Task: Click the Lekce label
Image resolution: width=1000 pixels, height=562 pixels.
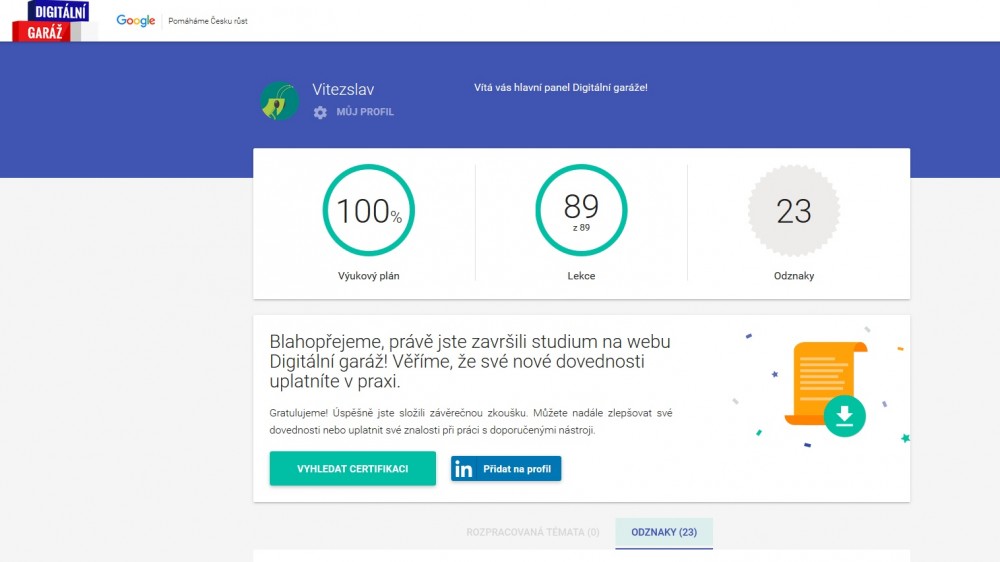Action: [581, 276]
